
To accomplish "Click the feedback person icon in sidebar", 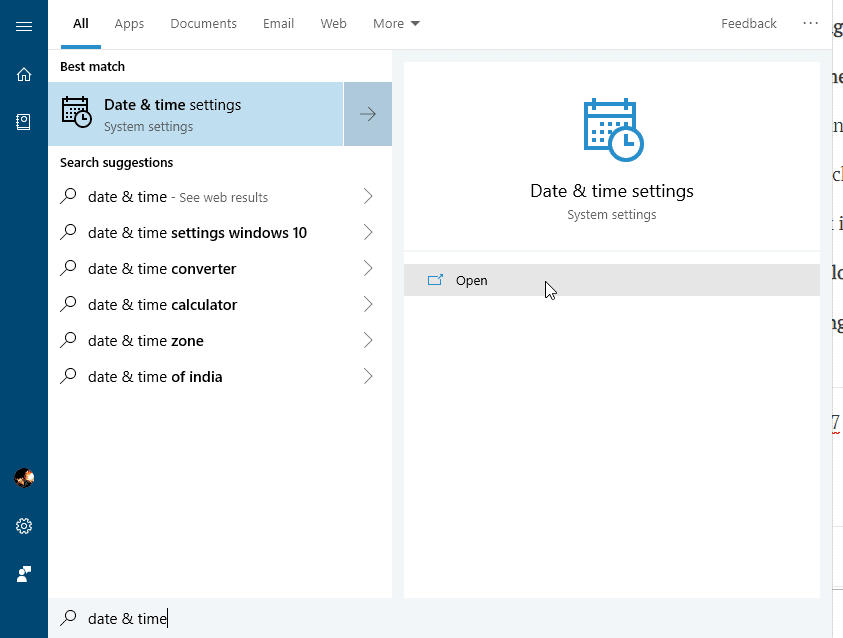I will coord(24,574).
